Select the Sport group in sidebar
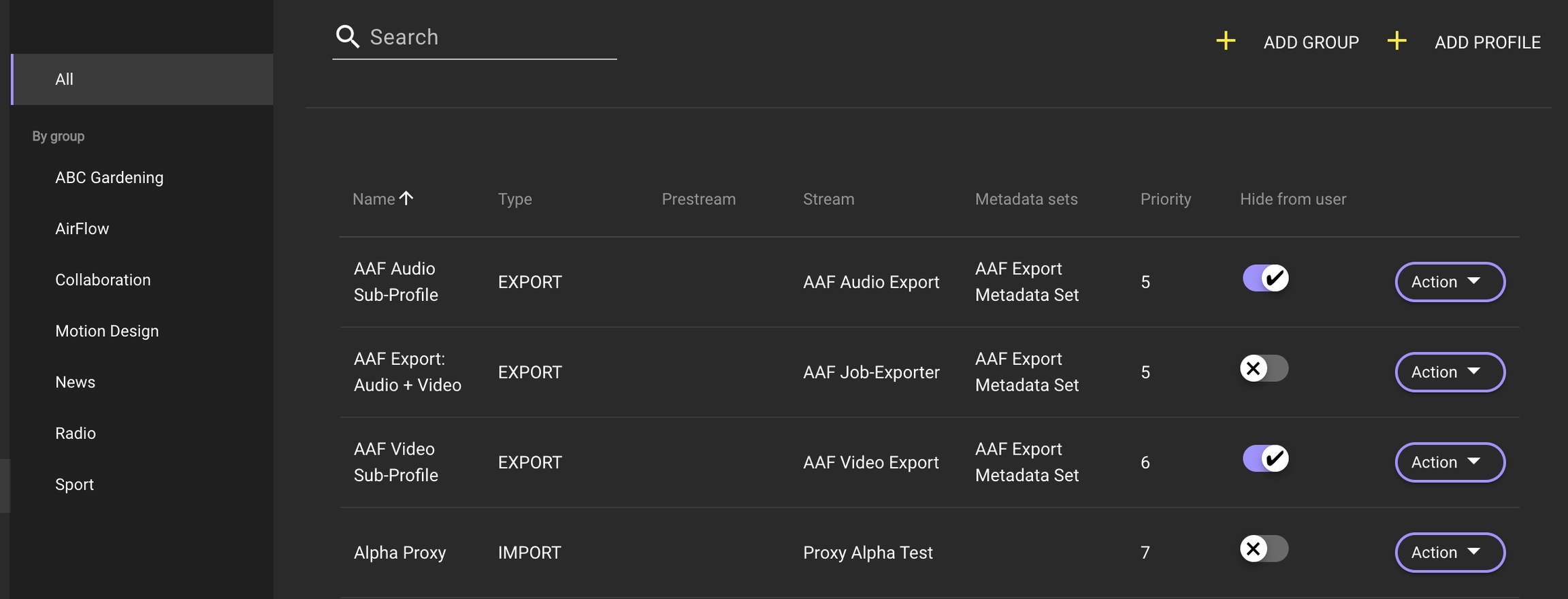 (75, 485)
